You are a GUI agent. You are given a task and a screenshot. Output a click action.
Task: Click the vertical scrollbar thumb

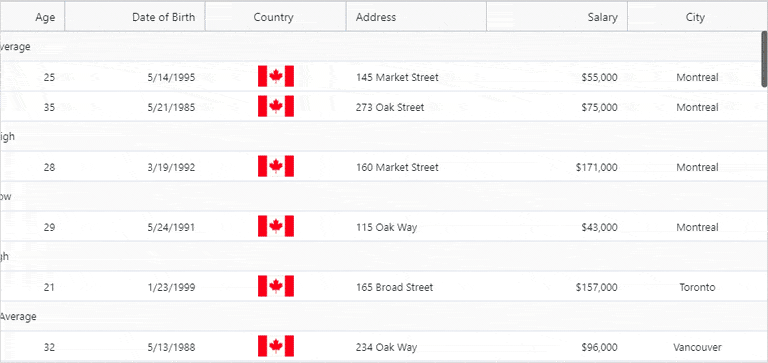click(x=764, y=59)
